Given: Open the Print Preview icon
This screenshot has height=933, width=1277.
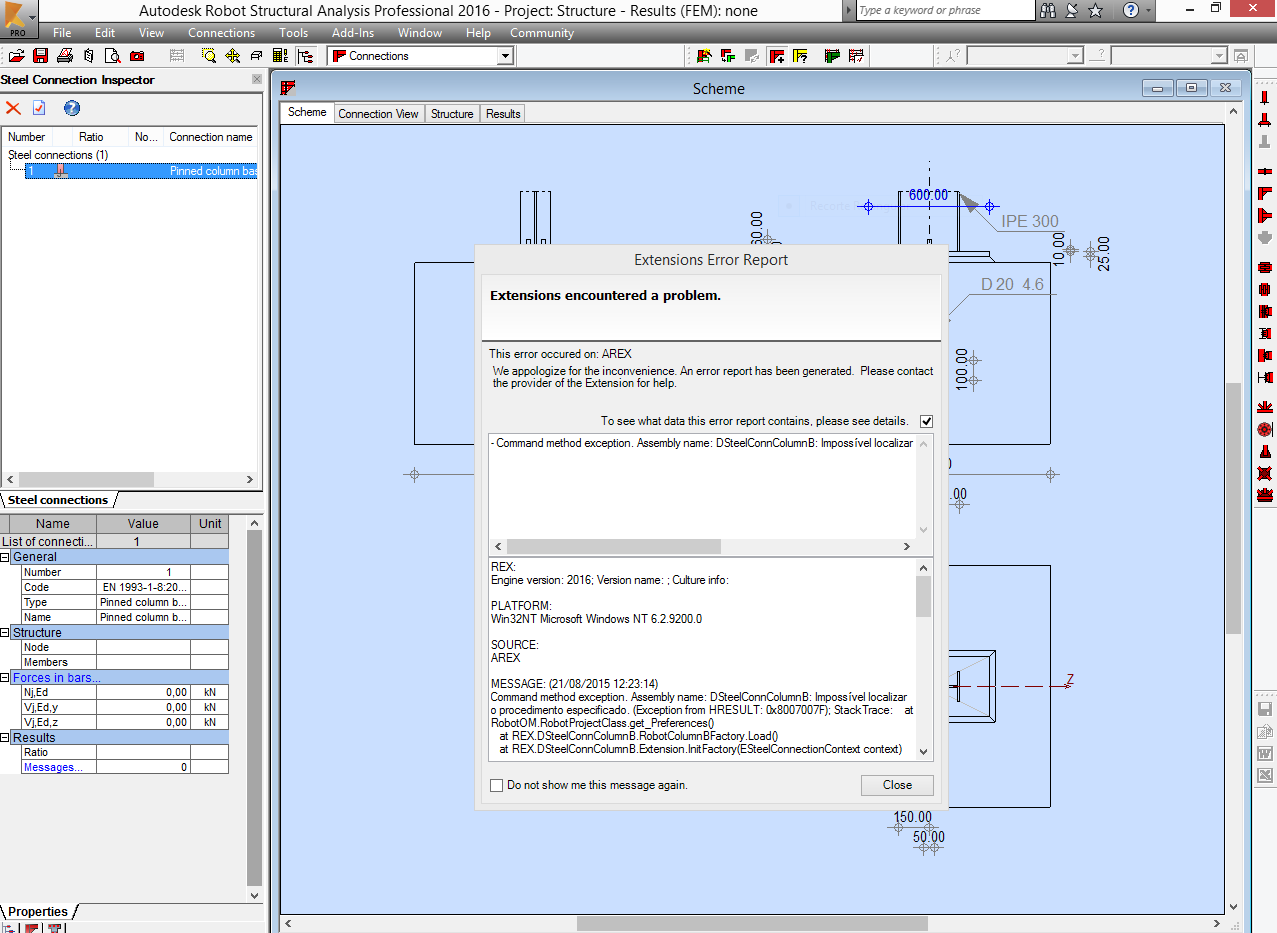Looking at the screenshot, I should click(x=113, y=55).
